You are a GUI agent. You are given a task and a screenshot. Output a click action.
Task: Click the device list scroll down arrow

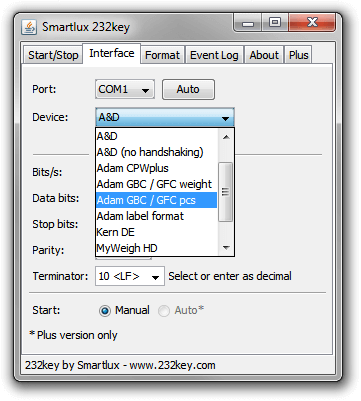226,248
